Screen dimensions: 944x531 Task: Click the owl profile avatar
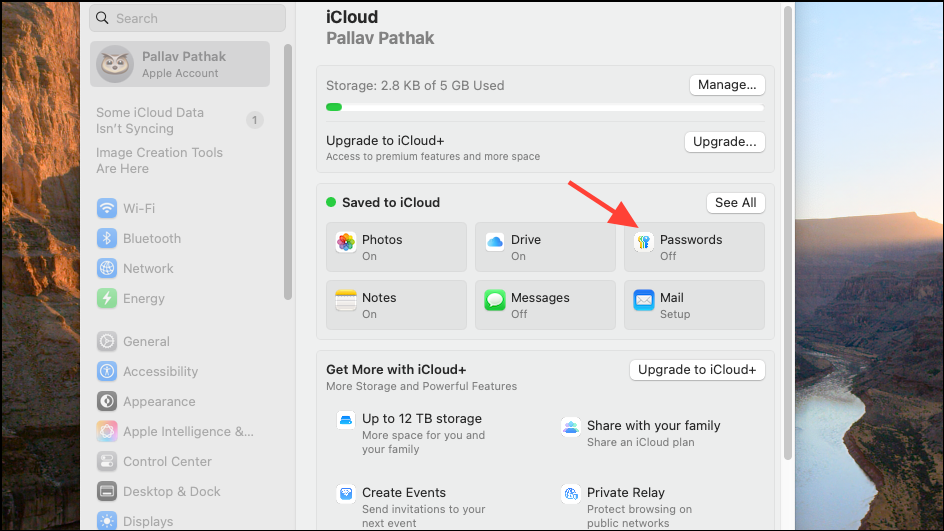click(114, 64)
